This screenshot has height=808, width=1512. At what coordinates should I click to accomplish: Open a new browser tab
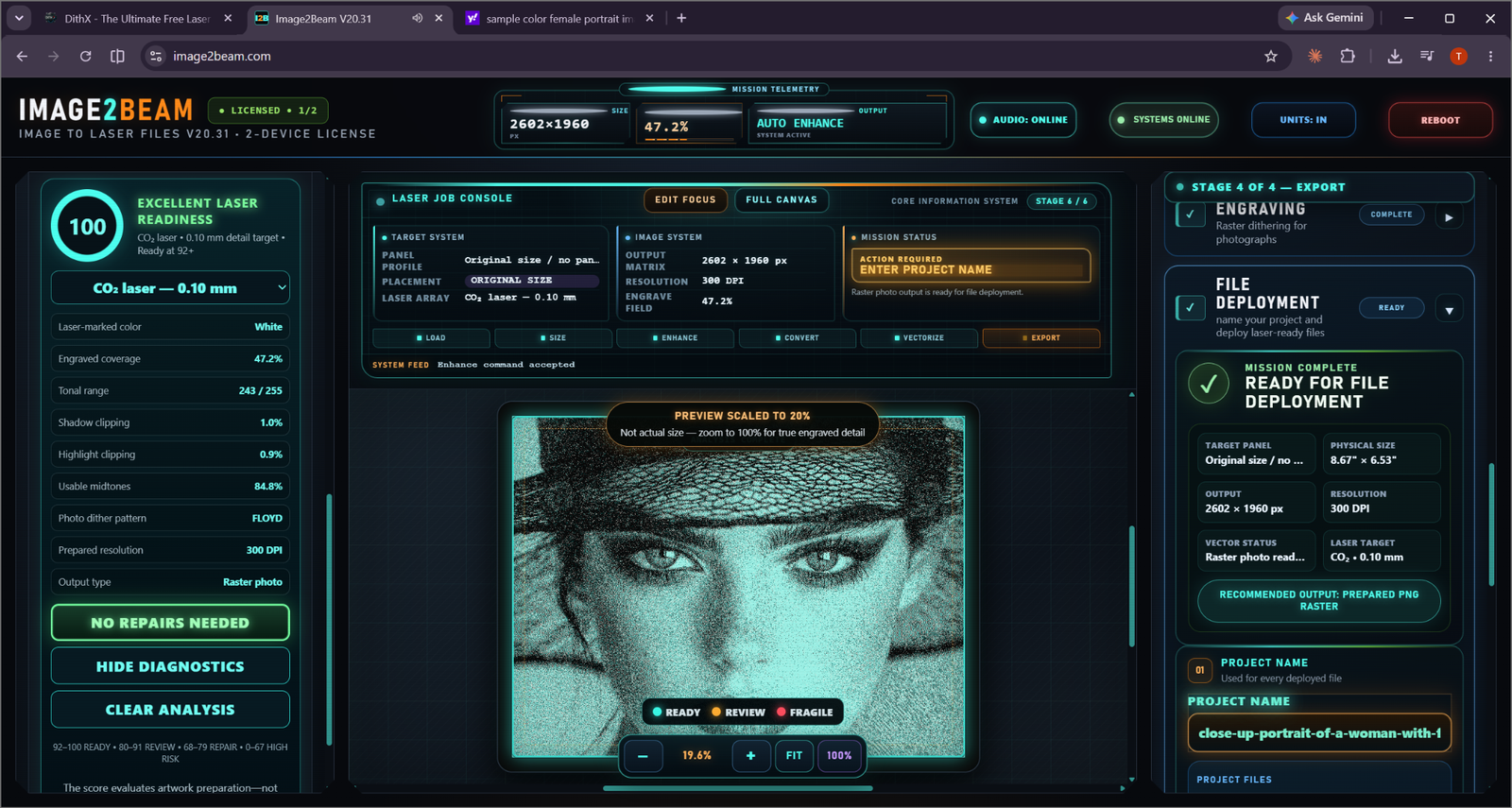click(681, 18)
